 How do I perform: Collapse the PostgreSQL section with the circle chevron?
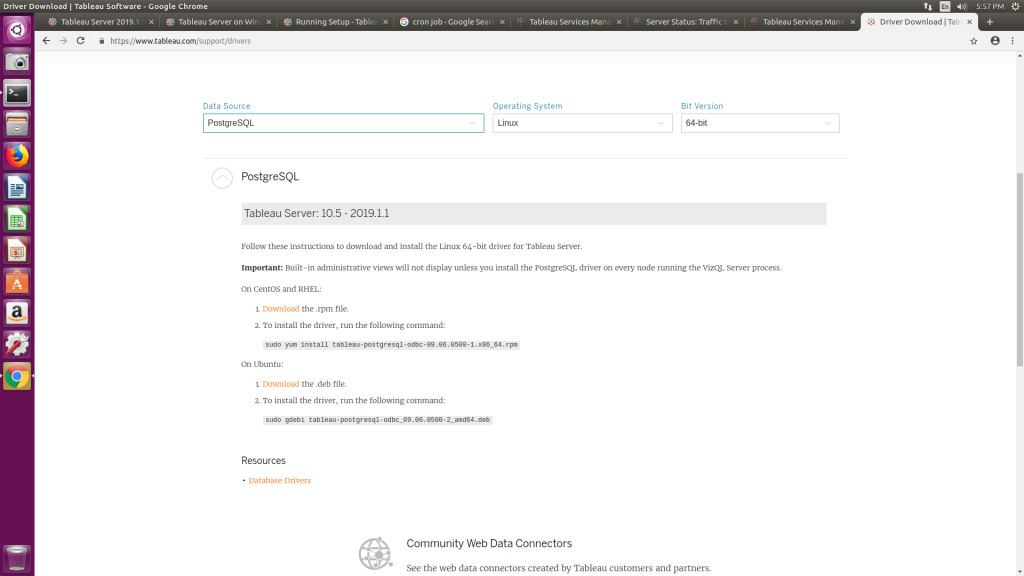click(222, 177)
